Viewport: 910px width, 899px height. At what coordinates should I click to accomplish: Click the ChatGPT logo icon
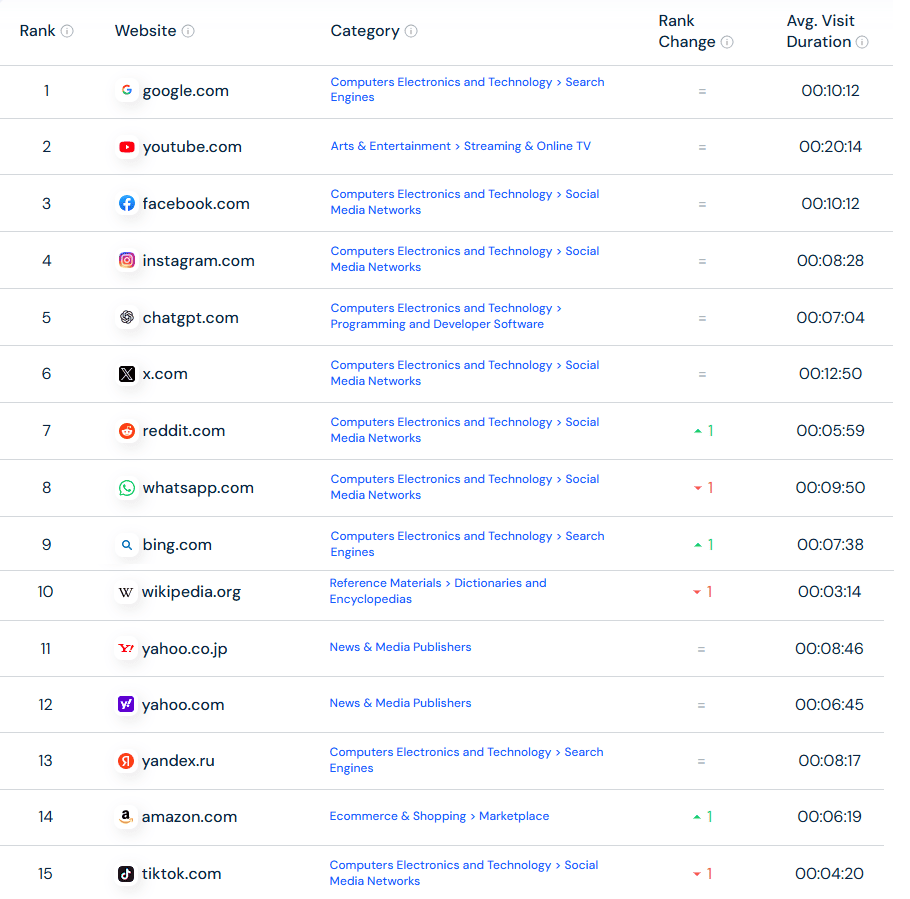[x=127, y=317]
